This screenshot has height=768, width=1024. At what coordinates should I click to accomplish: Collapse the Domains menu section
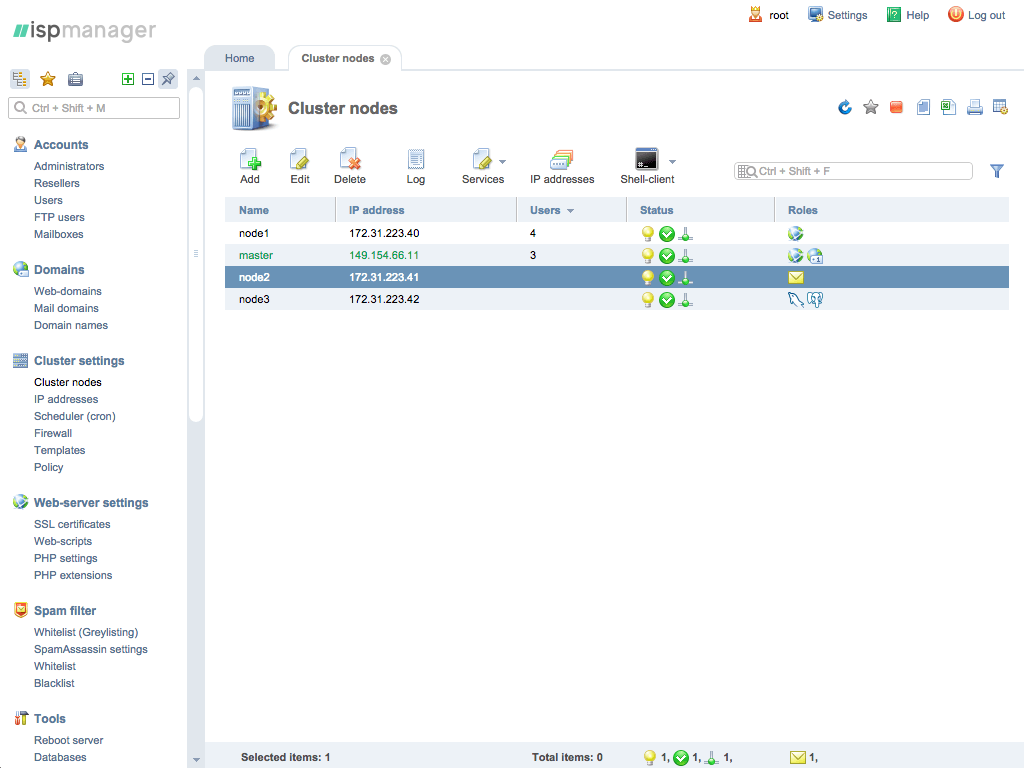click(59, 270)
